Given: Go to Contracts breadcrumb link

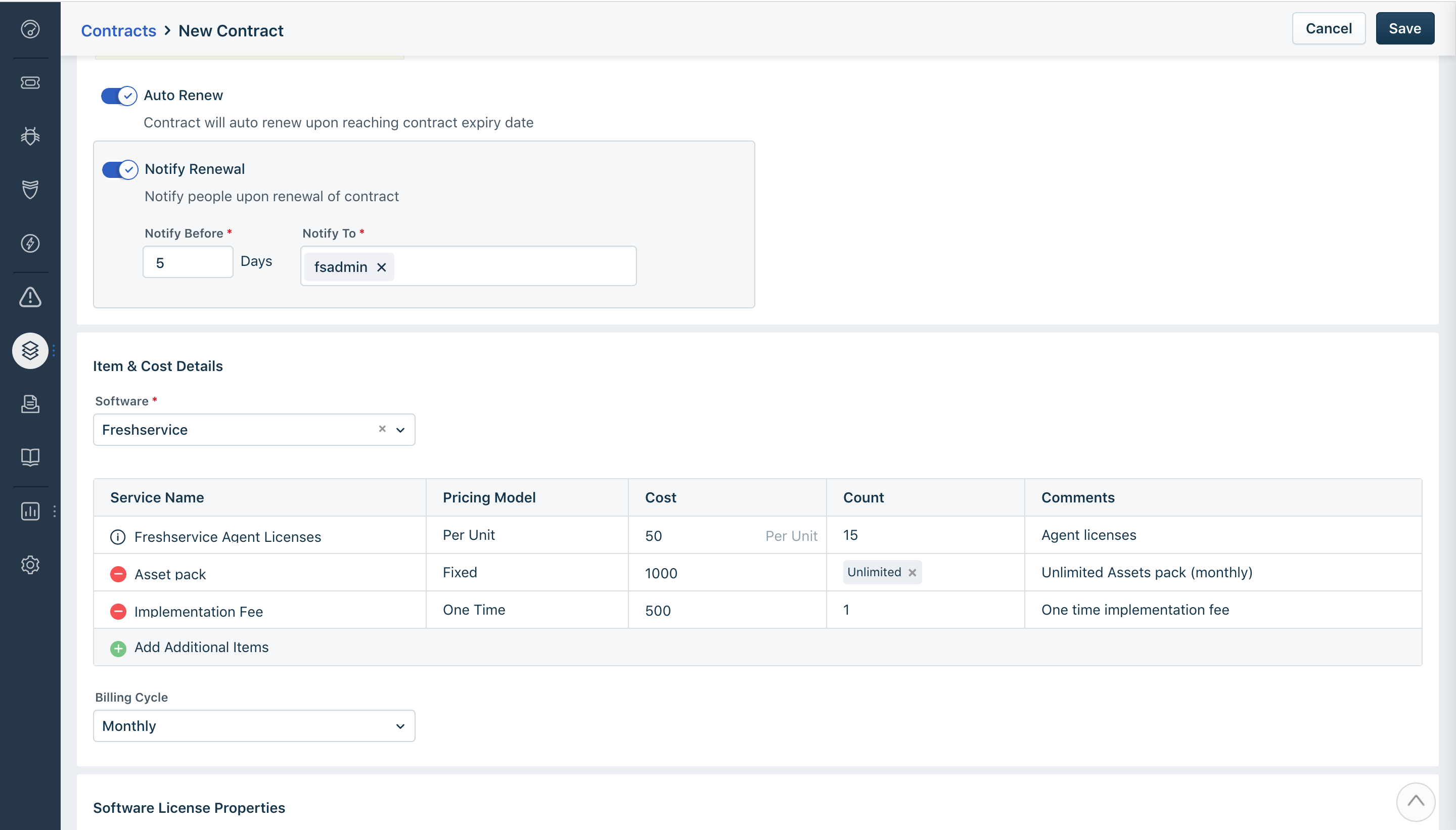Looking at the screenshot, I should pyautogui.click(x=119, y=30).
